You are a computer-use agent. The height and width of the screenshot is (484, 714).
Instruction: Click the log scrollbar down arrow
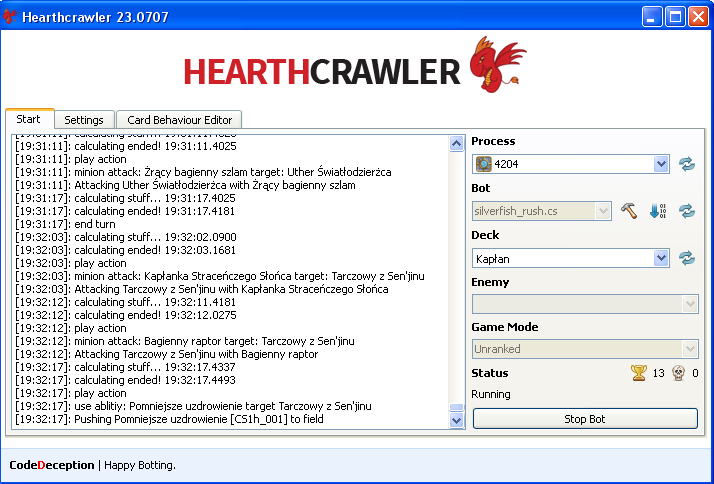pyautogui.click(x=456, y=420)
